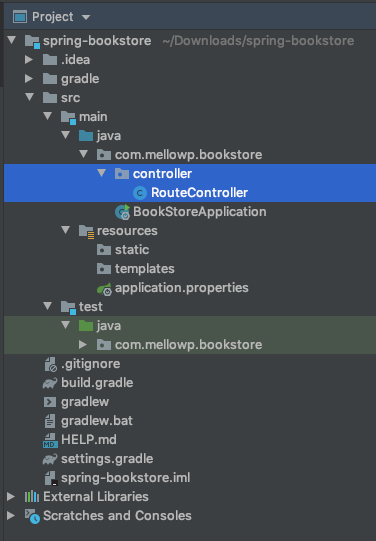Expand the .idea folder arrow
The width and height of the screenshot is (376, 541).
(29, 59)
